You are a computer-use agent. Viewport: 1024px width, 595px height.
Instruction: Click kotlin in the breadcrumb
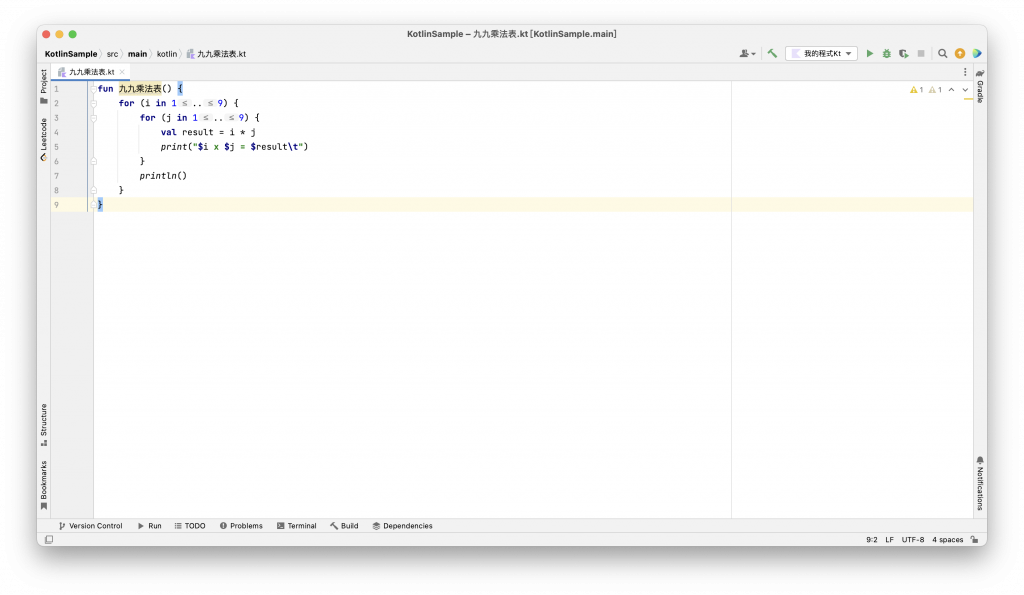(167, 54)
